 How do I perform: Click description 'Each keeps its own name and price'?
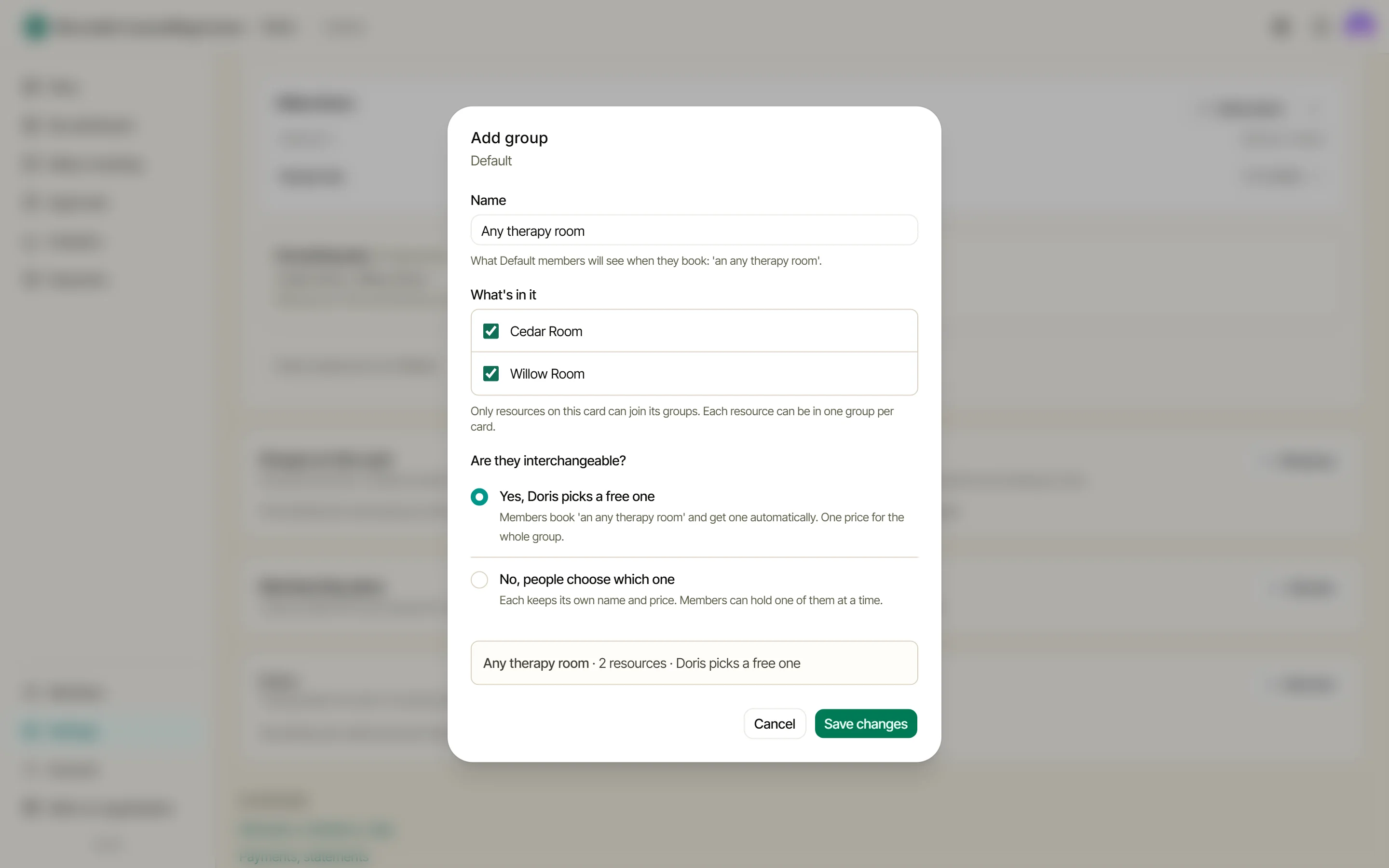coord(691,600)
